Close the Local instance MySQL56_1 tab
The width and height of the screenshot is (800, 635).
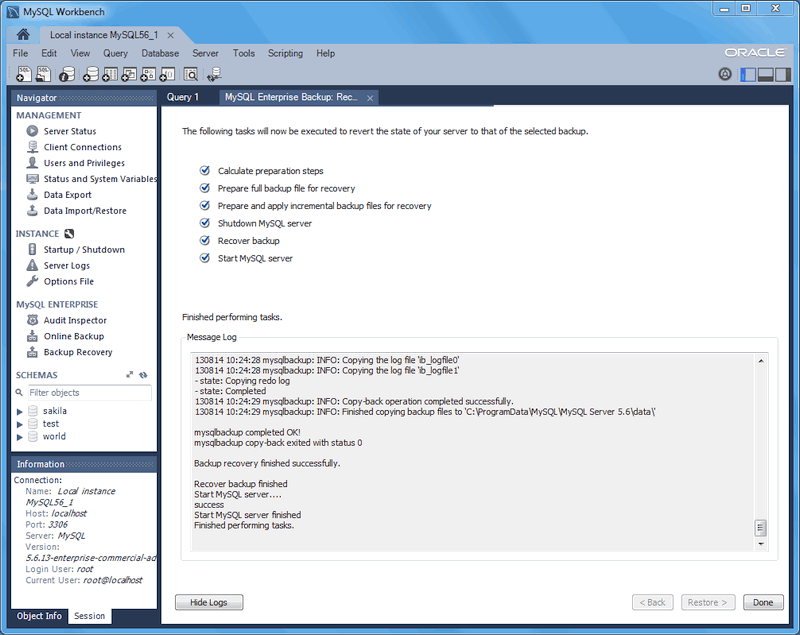pyautogui.click(x=170, y=35)
